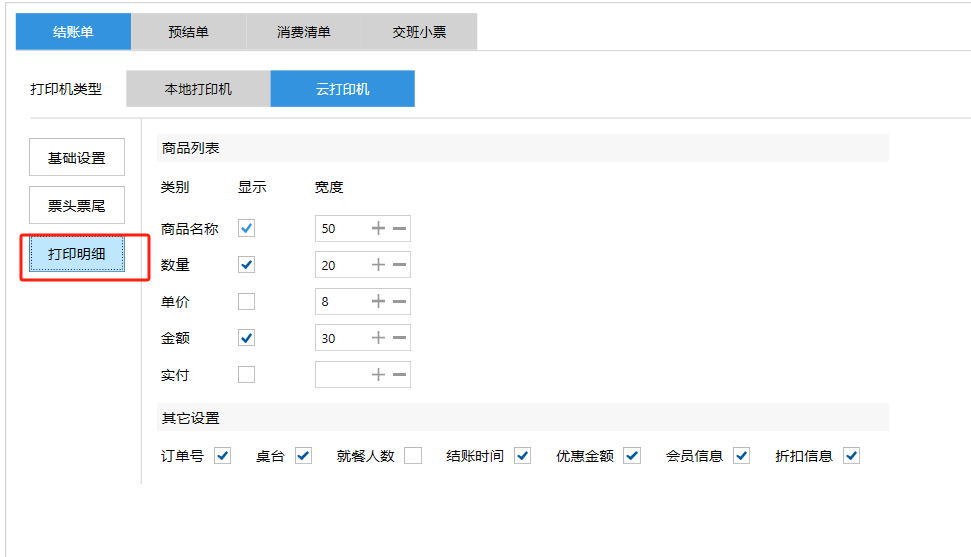971x557 pixels.
Task: Check the 就餐人数 option
Action: (413, 456)
